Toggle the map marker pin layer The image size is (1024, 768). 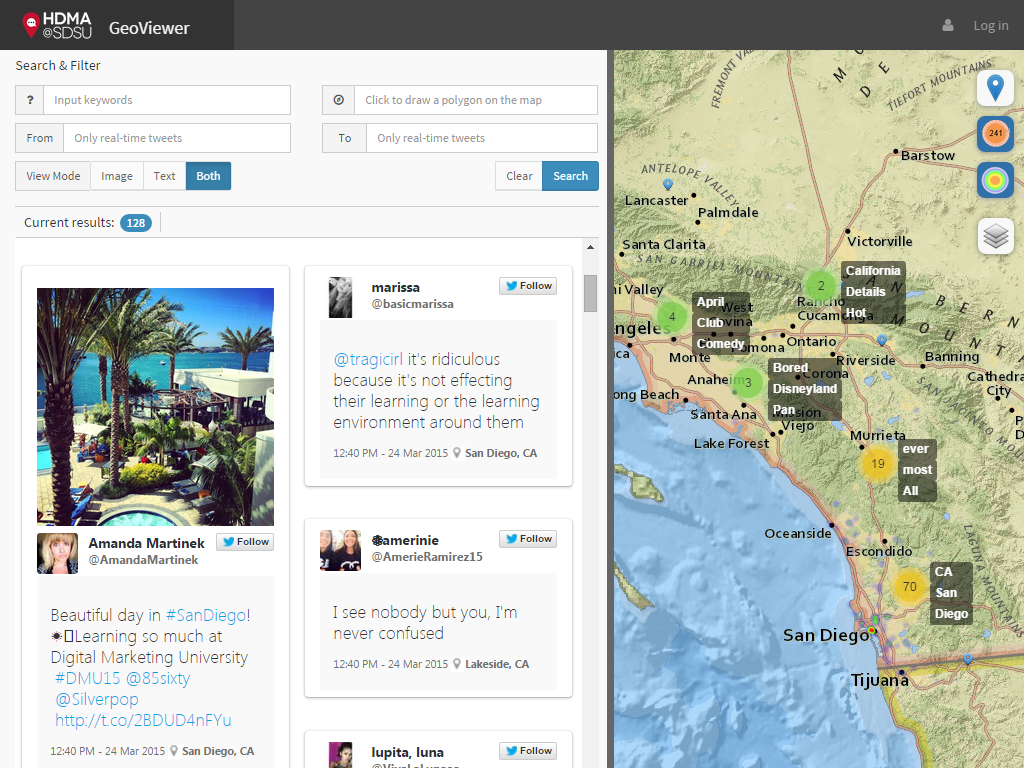pyautogui.click(x=995, y=88)
